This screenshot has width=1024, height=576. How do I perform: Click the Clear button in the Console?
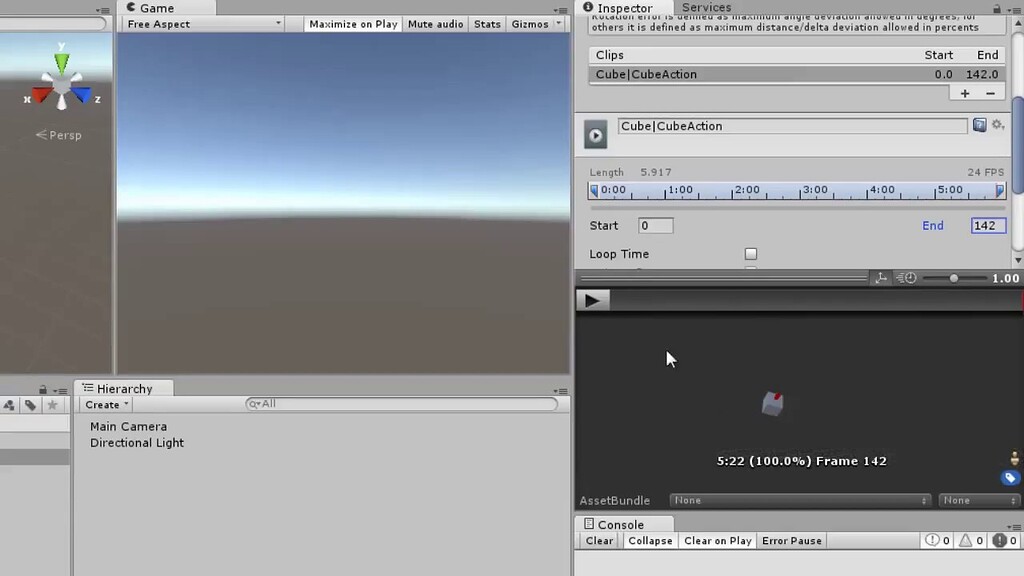(x=598, y=540)
